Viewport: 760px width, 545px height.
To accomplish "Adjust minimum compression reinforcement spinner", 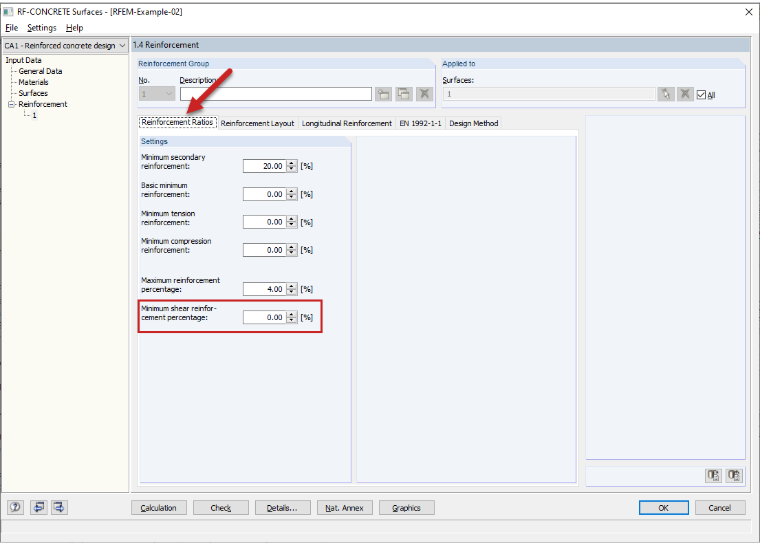I will click(x=291, y=250).
